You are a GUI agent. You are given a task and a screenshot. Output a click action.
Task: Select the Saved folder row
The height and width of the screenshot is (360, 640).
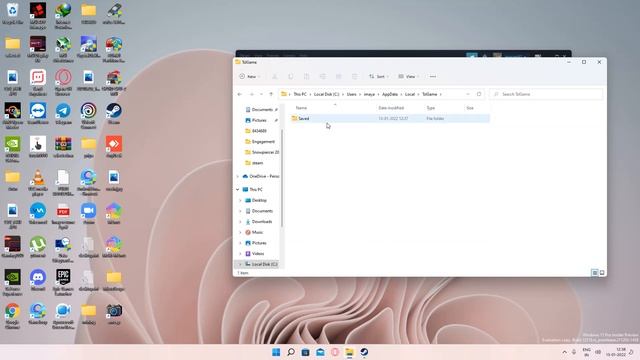(390, 118)
